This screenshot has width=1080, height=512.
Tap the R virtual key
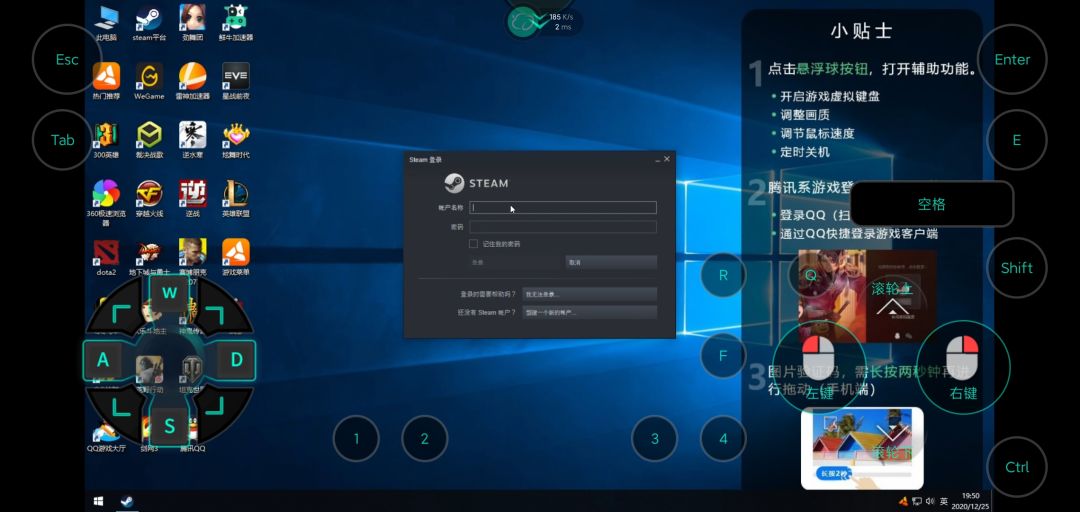click(723, 275)
